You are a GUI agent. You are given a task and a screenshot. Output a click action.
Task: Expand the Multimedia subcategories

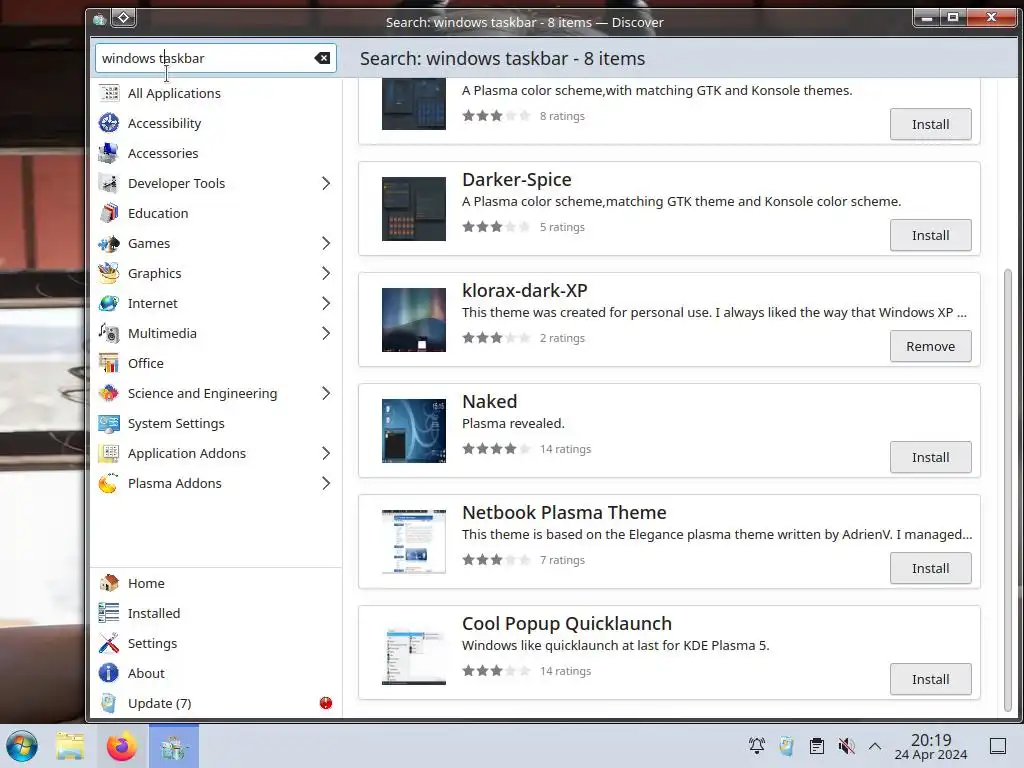326,334
